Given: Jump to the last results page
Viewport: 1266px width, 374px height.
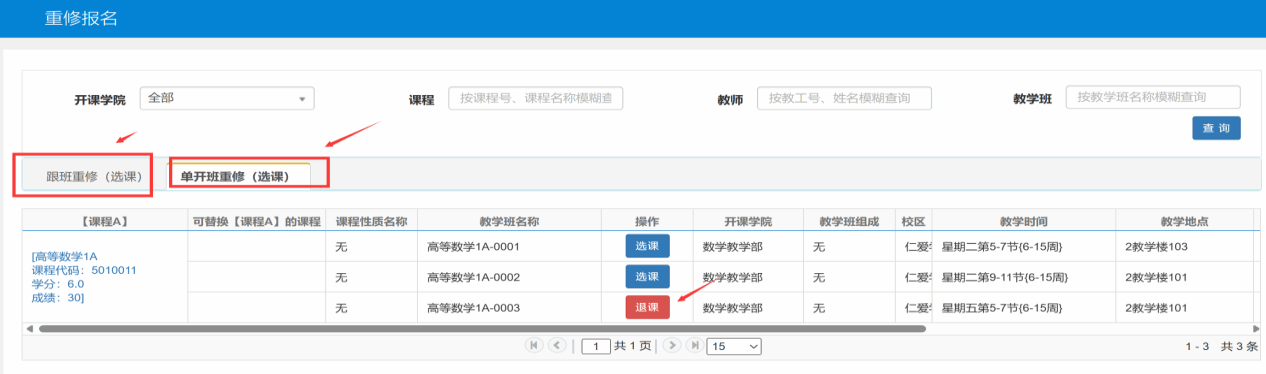Looking at the screenshot, I should 694,345.
